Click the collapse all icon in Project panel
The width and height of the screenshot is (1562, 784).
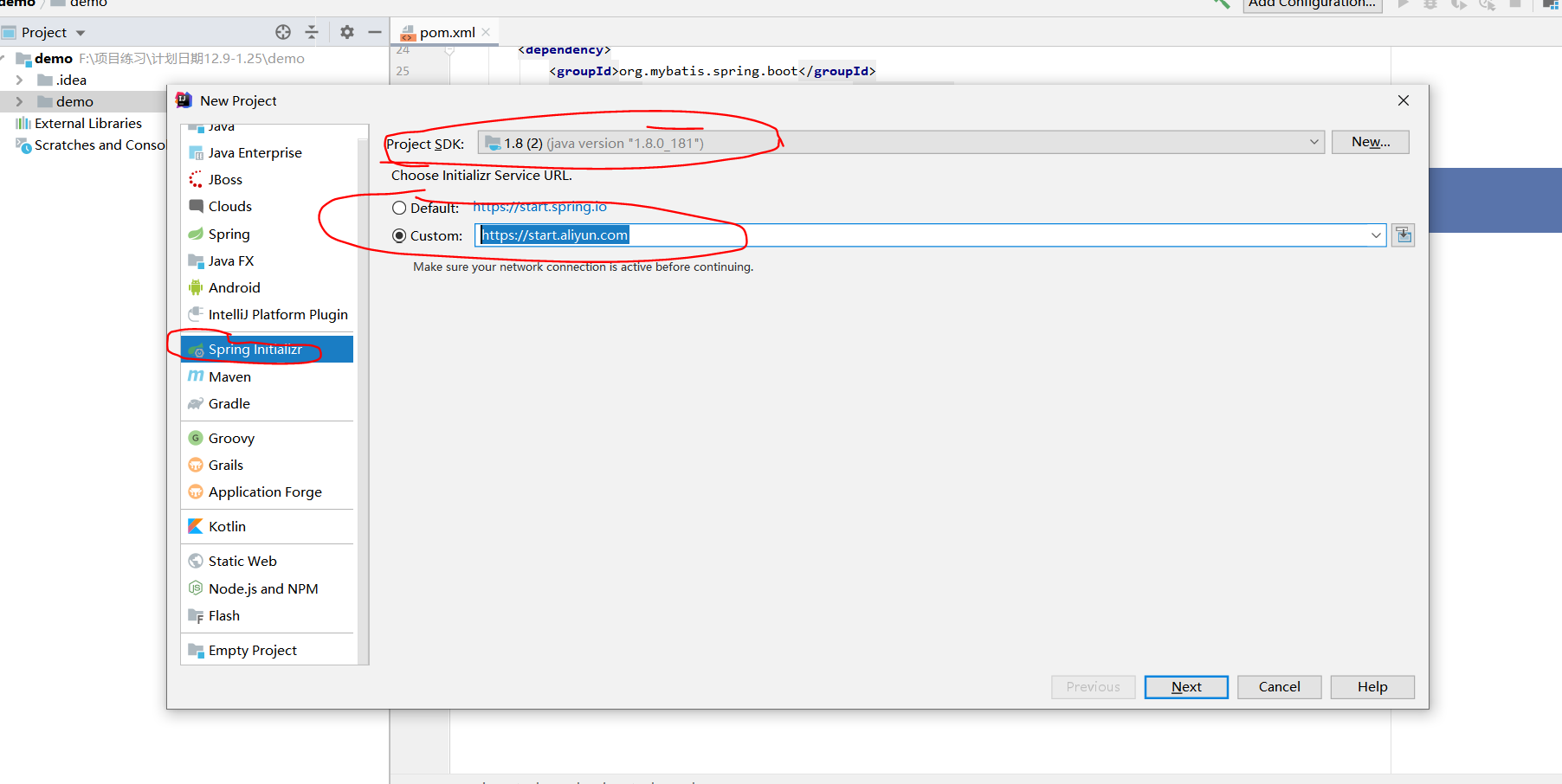pos(312,32)
